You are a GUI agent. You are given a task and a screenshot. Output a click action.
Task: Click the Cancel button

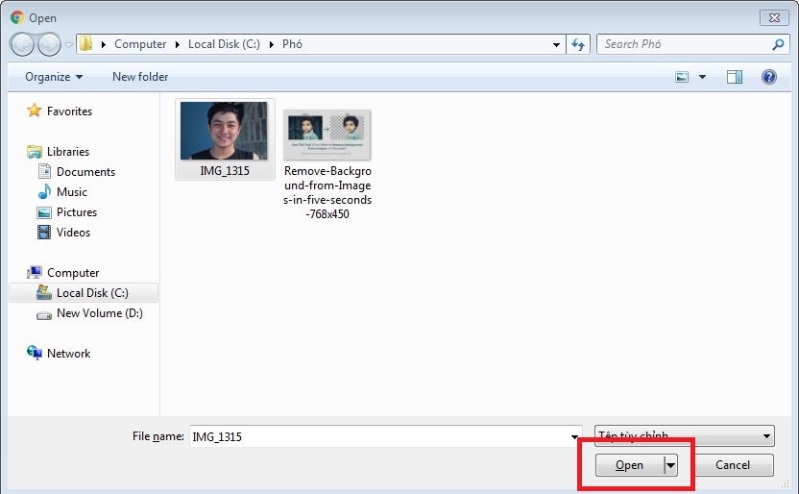(x=732, y=465)
